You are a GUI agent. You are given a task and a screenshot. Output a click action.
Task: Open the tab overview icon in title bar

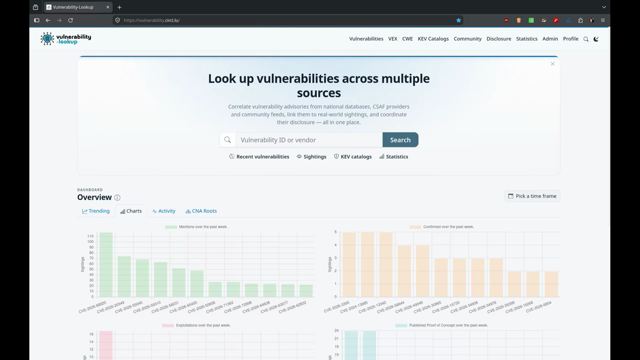pos(36,7)
